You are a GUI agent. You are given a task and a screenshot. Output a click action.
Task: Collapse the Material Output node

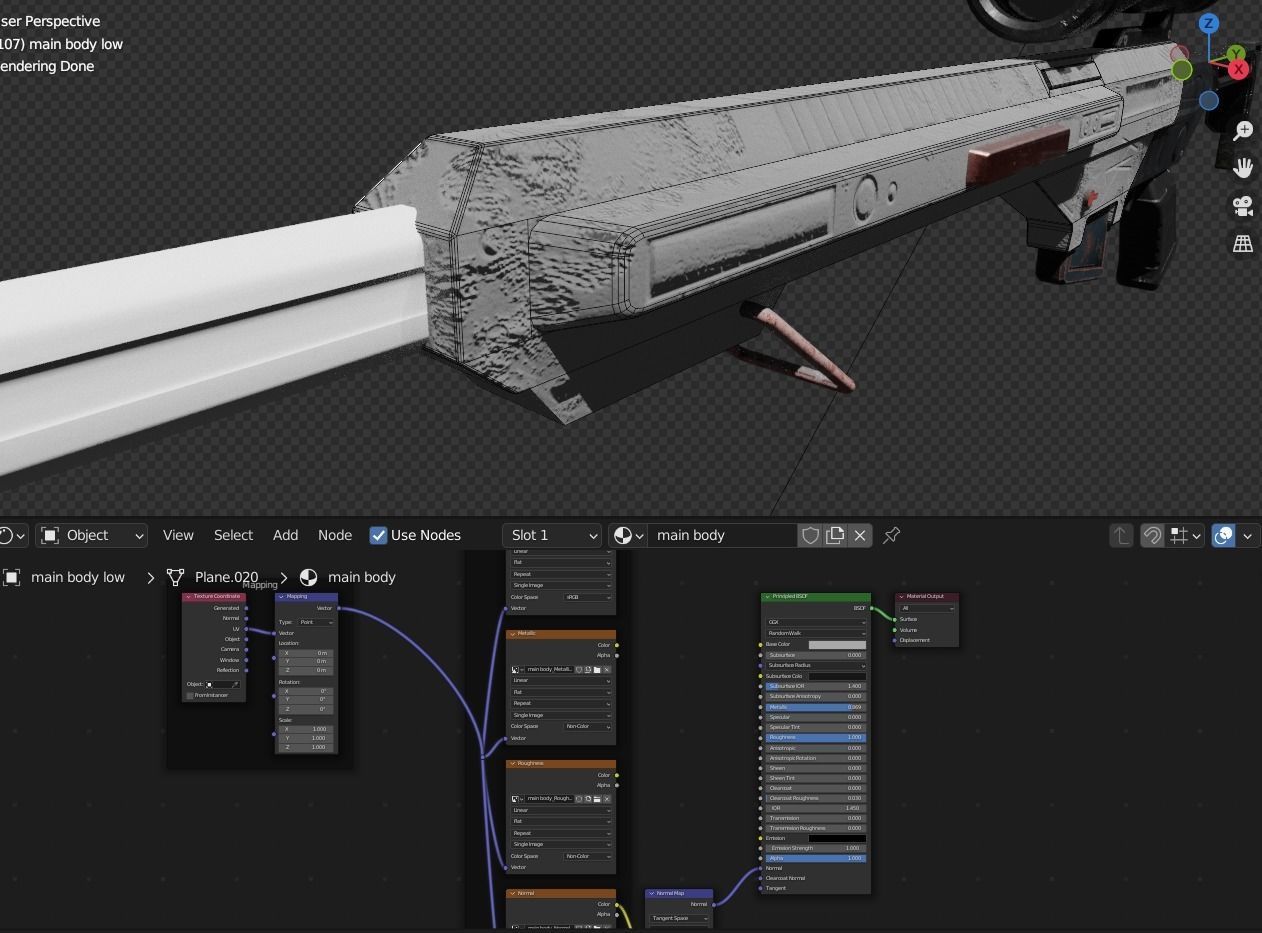pyautogui.click(x=901, y=597)
